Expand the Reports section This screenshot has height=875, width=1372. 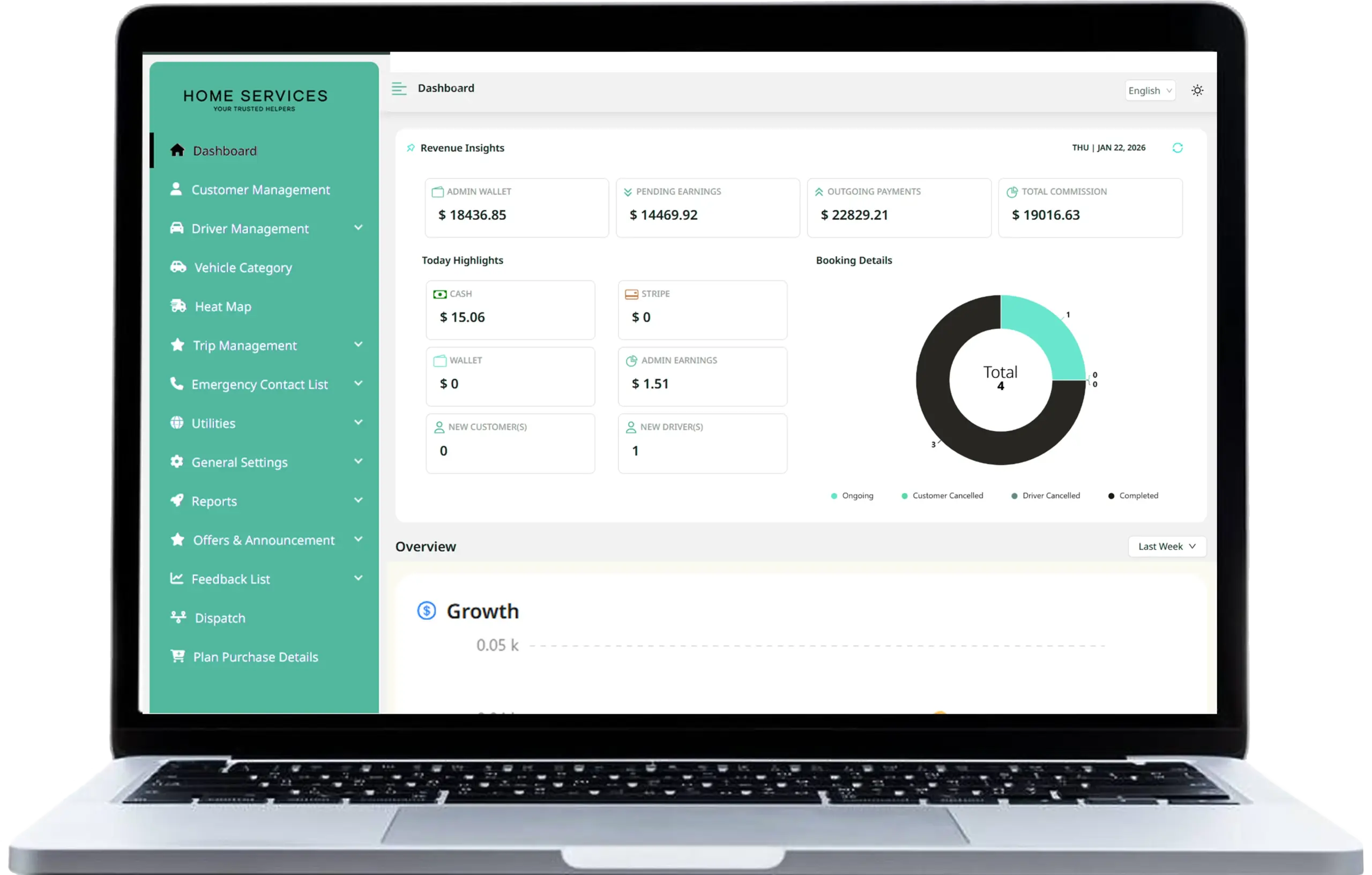(215, 501)
